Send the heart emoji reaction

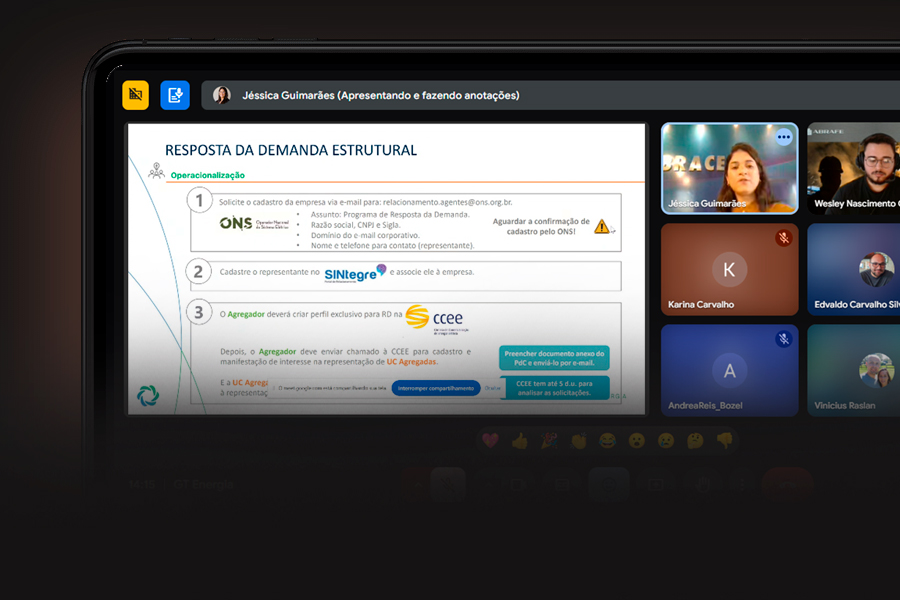(490, 440)
